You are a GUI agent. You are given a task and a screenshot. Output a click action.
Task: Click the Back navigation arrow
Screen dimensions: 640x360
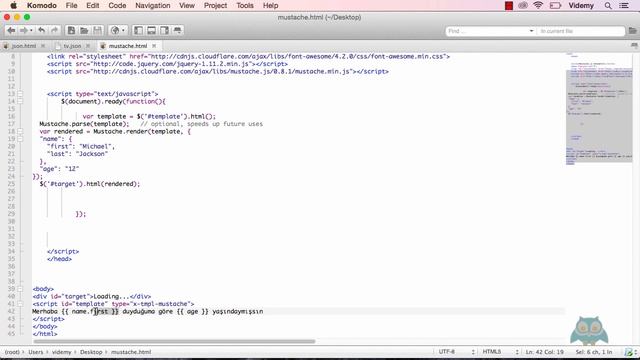(x=11, y=31)
